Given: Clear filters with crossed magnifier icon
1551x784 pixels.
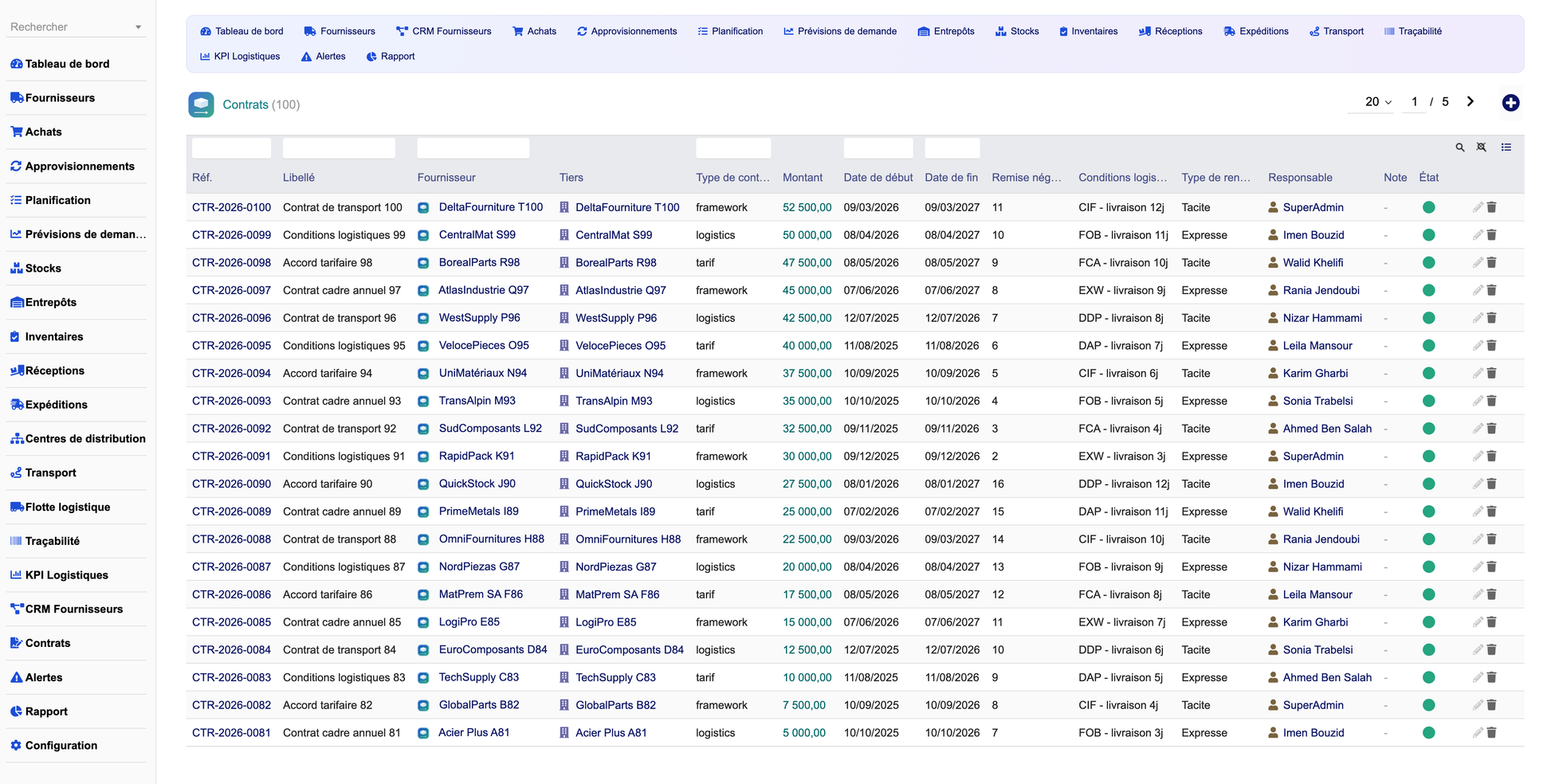Looking at the screenshot, I should 1482,147.
